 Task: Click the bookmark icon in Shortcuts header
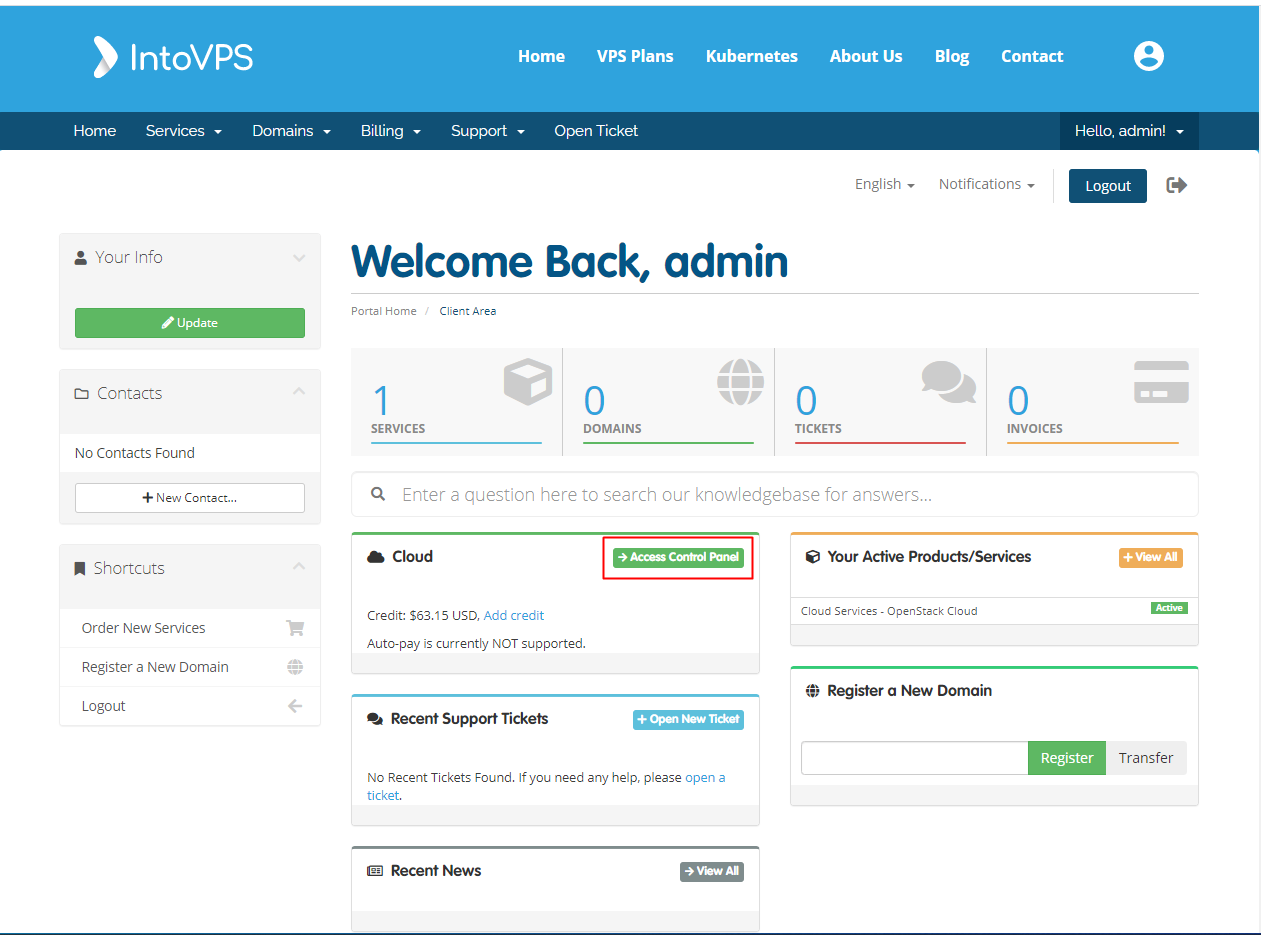point(80,568)
